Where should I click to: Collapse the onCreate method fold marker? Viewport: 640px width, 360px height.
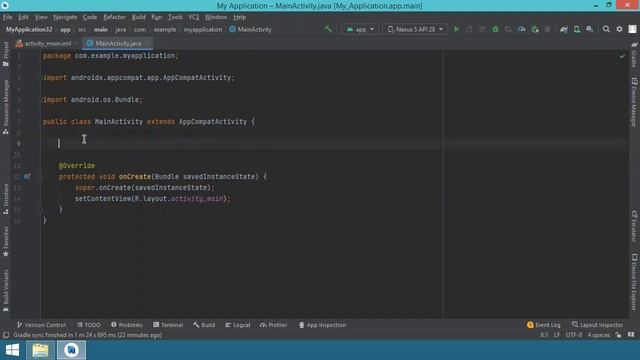coord(40,177)
